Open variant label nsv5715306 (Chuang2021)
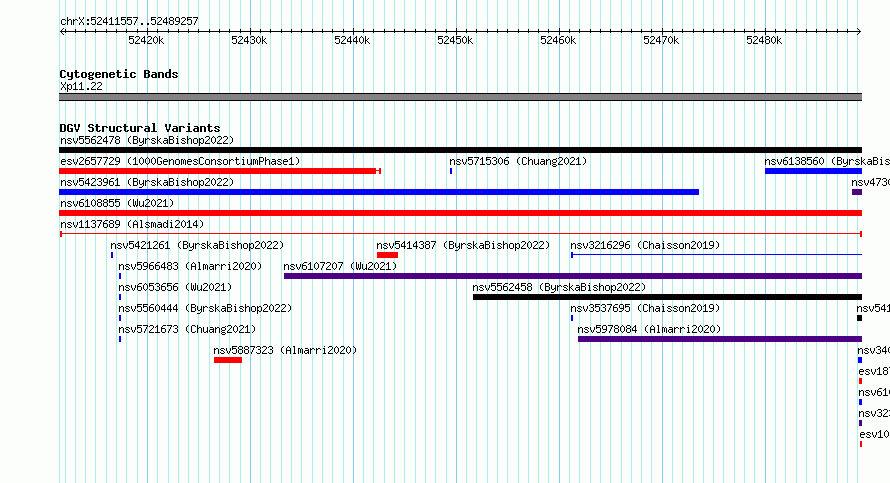This screenshot has width=890, height=483. (518, 161)
